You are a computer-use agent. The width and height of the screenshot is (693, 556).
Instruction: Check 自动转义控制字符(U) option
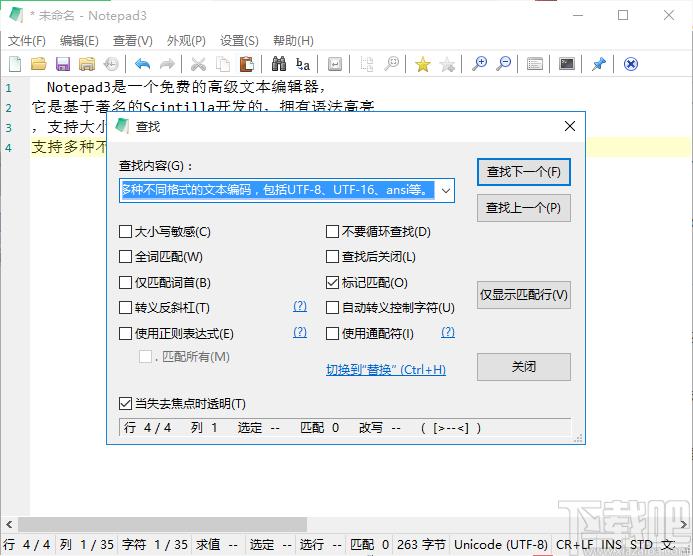[x=332, y=308]
